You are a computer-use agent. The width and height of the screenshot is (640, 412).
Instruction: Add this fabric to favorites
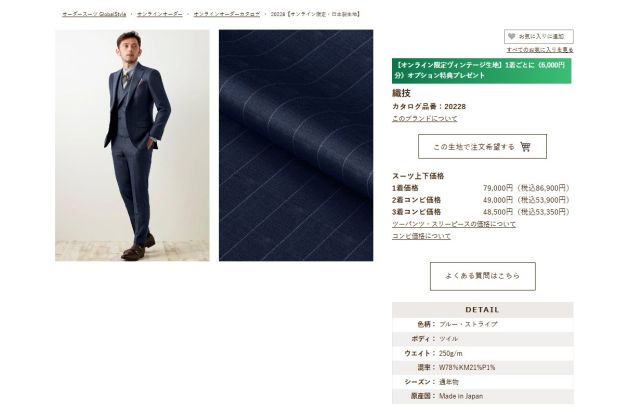(538, 36)
